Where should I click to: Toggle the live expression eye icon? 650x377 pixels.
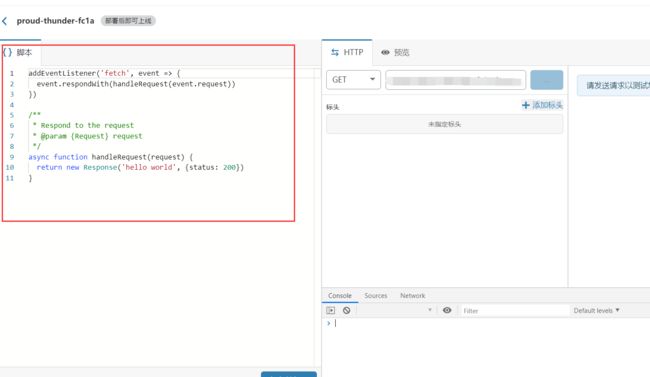click(447, 310)
